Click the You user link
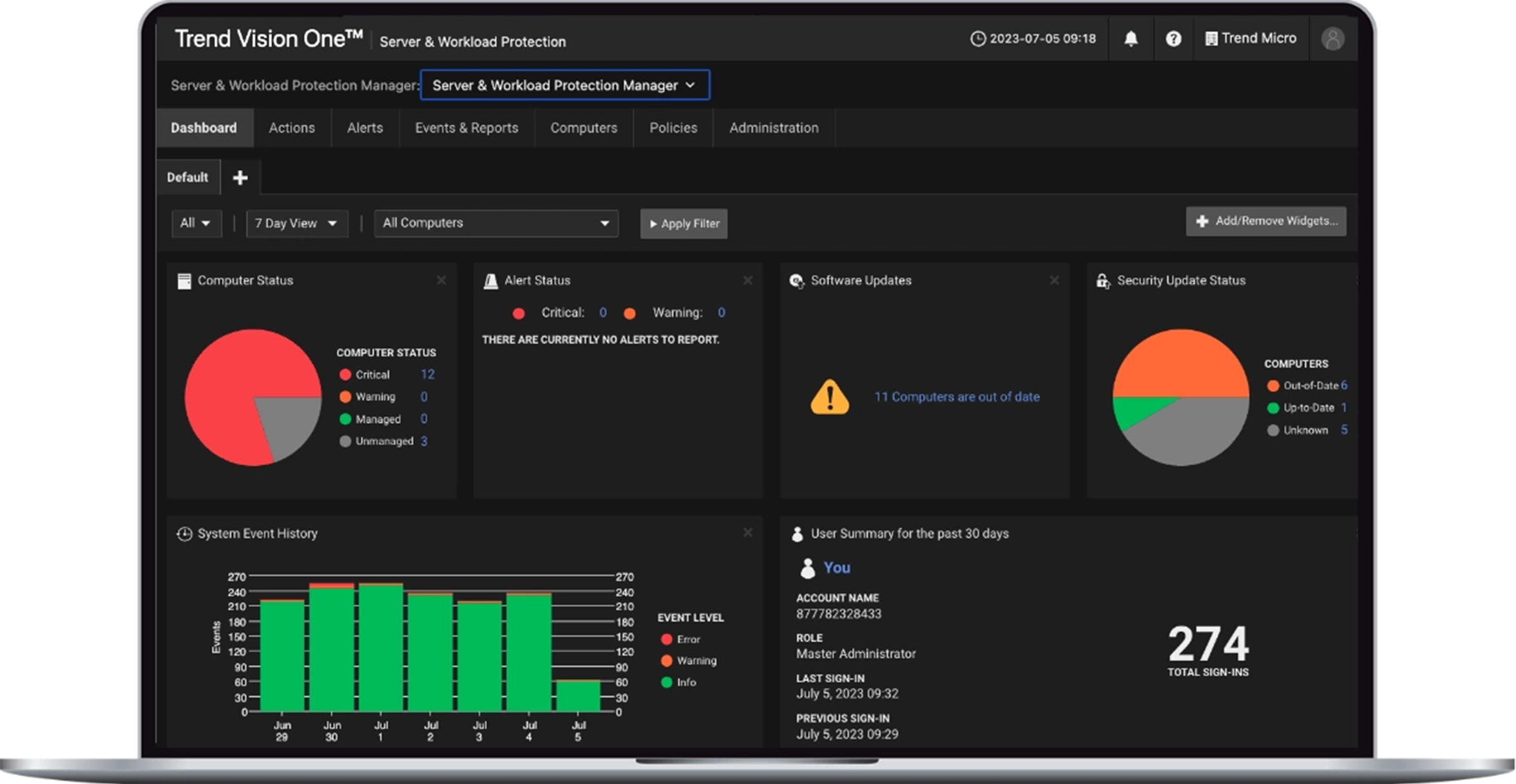 coord(837,568)
